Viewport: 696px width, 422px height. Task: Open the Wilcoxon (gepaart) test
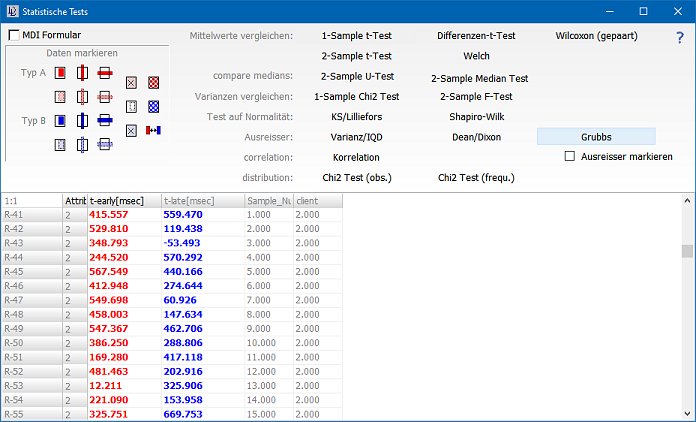596,36
